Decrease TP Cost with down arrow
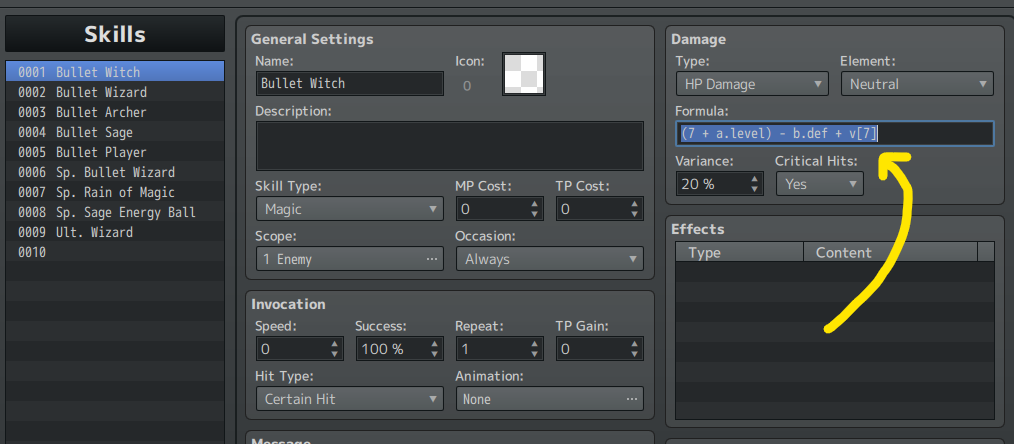Image resolution: width=1014 pixels, height=444 pixels. pyautogui.click(x=635, y=214)
